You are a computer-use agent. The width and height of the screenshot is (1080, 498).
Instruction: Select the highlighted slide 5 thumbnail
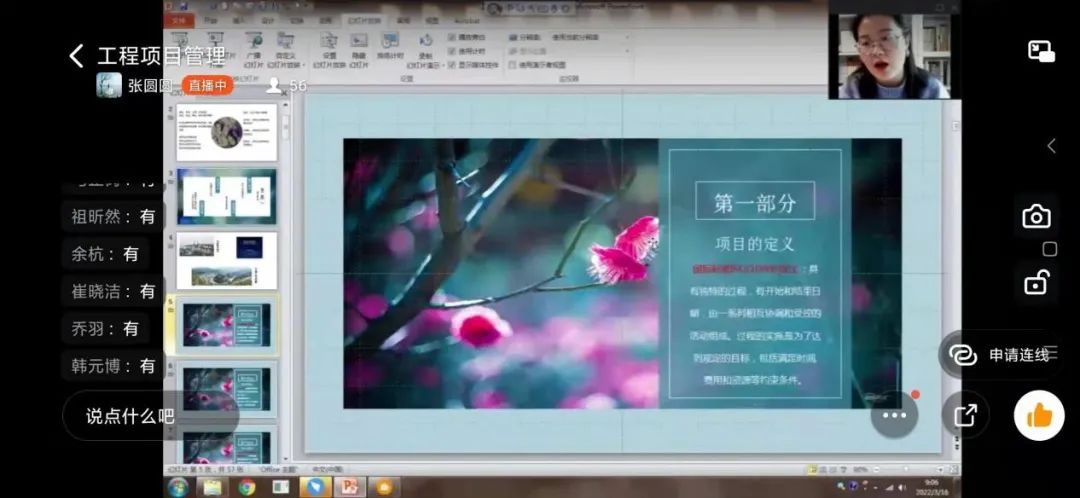tap(227, 324)
